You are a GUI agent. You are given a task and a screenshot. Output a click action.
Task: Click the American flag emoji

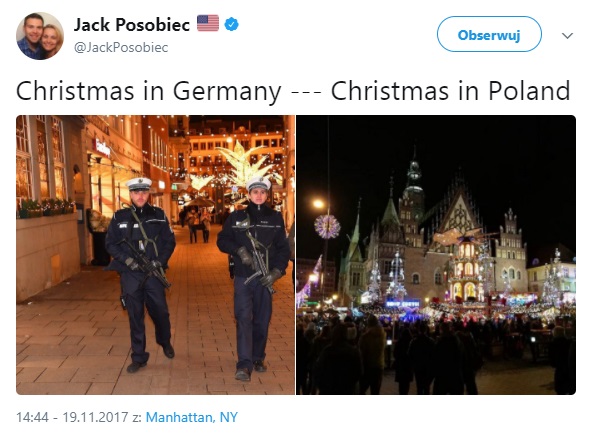208,23
